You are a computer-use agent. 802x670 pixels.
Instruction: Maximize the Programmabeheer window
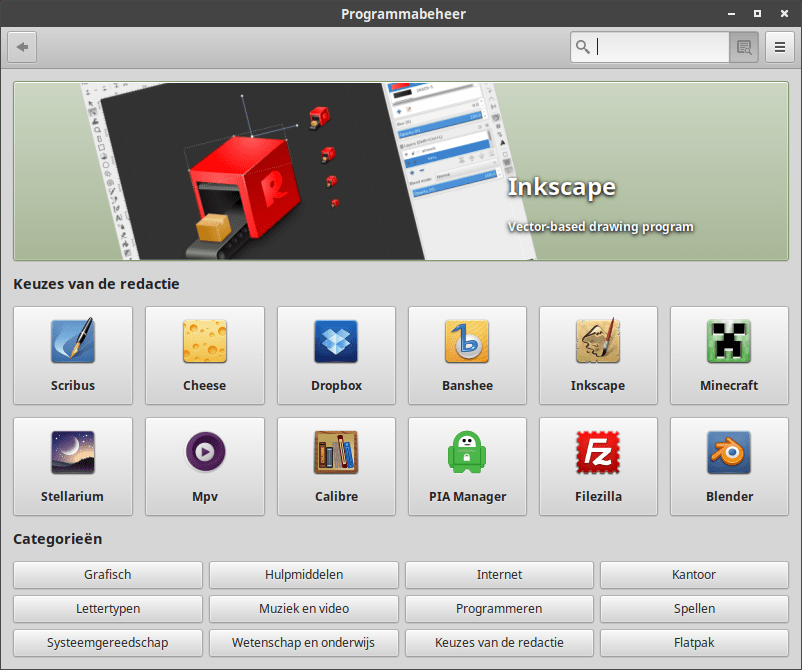pos(758,14)
